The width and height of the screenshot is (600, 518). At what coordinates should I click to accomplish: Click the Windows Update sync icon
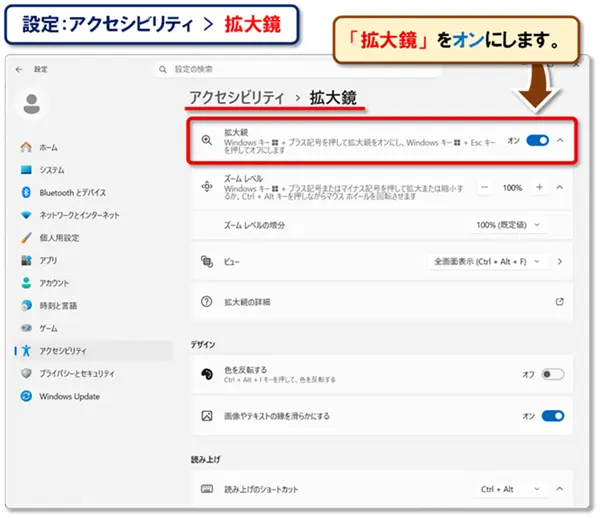pyautogui.click(x=26, y=396)
